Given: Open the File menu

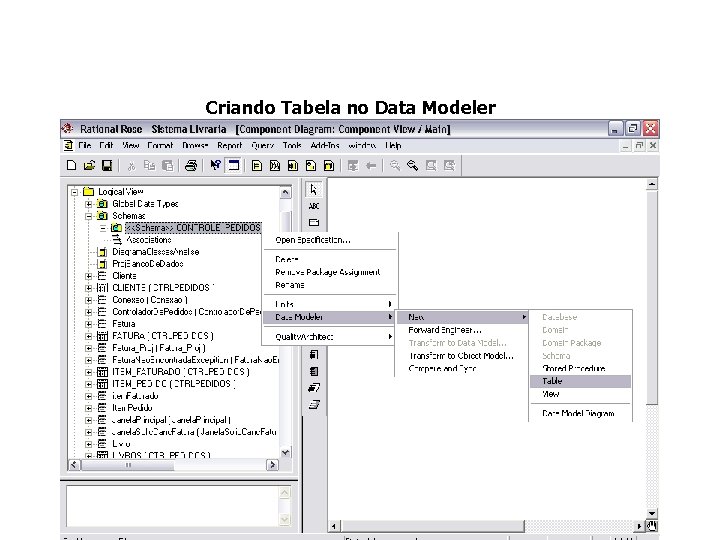Looking at the screenshot, I should tap(84, 146).
